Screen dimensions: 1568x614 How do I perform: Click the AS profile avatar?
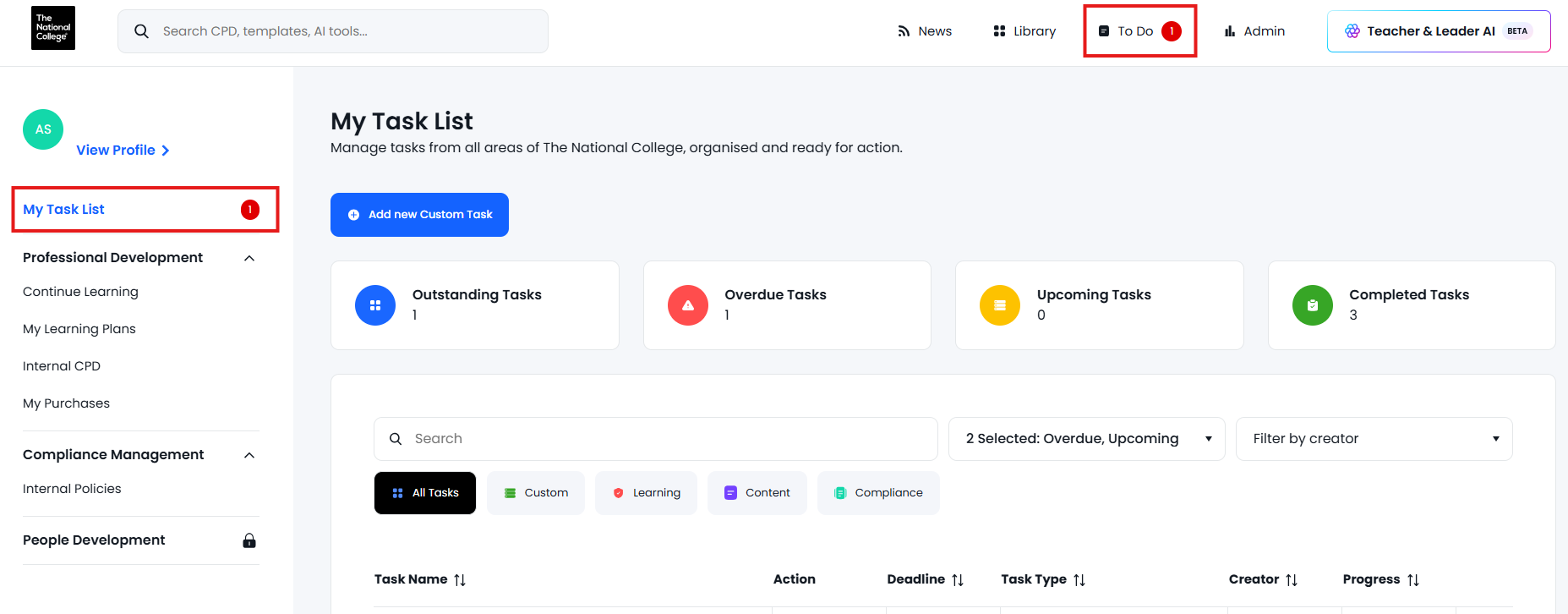tap(43, 129)
